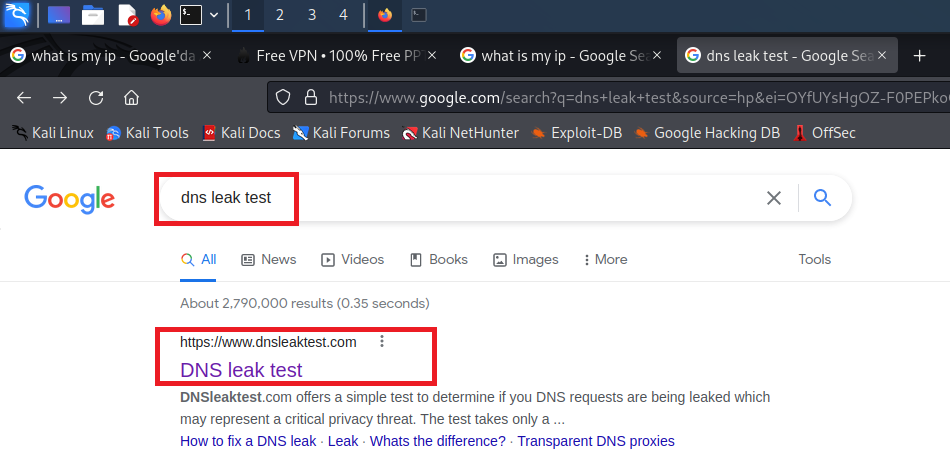Click the Google search magnifier button

(823, 198)
